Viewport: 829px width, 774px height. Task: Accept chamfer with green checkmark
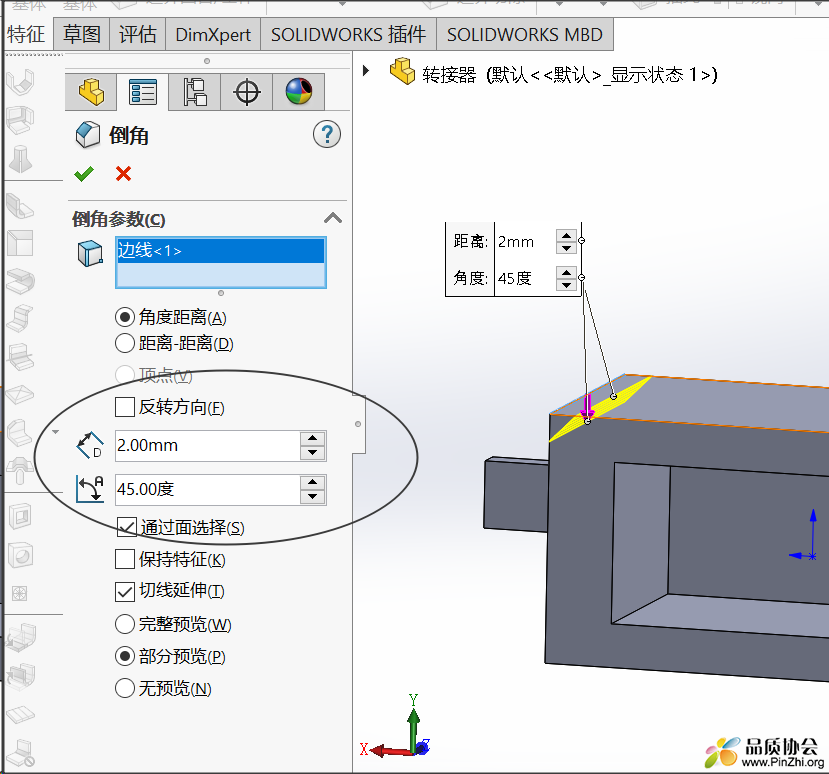[84, 173]
